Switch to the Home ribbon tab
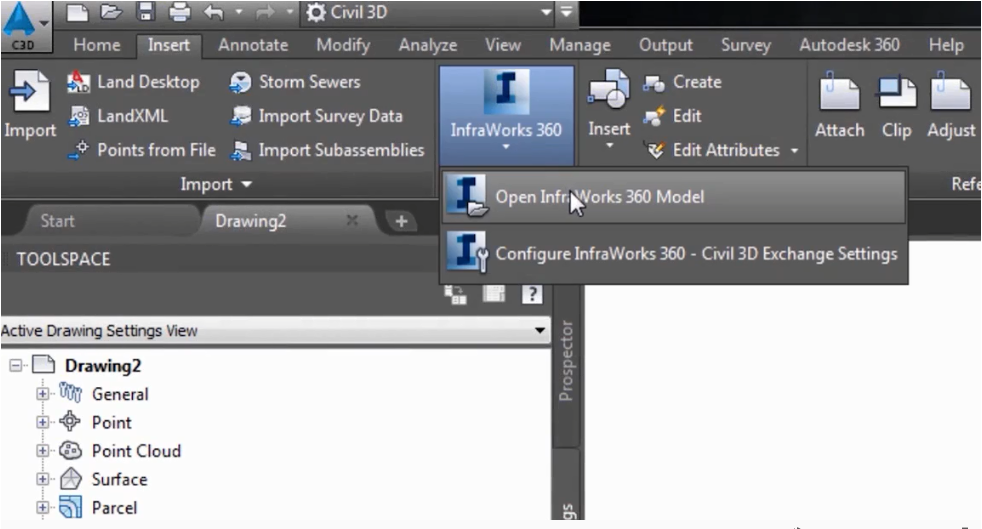 (x=96, y=45)
